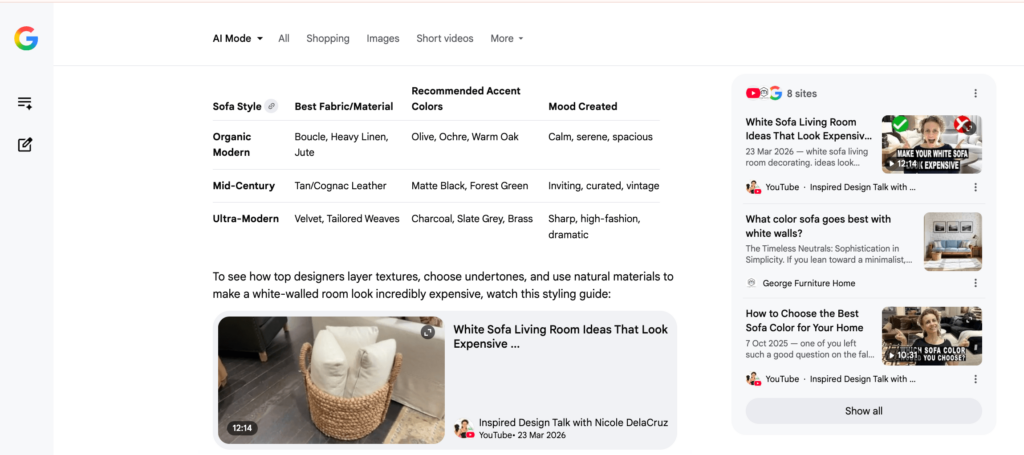Switch to the Images tab

tap(383, 39)
